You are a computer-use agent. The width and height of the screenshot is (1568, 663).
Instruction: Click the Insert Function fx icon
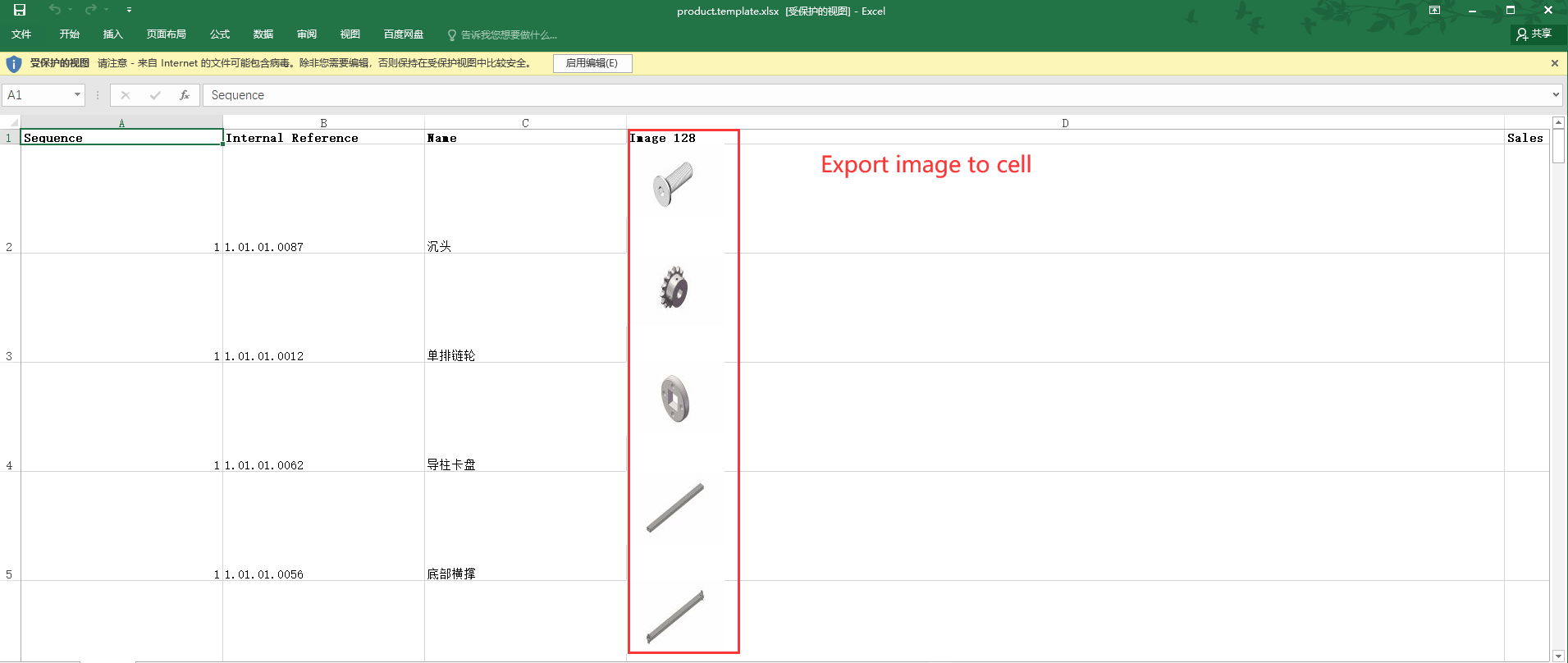click(185, 95)
